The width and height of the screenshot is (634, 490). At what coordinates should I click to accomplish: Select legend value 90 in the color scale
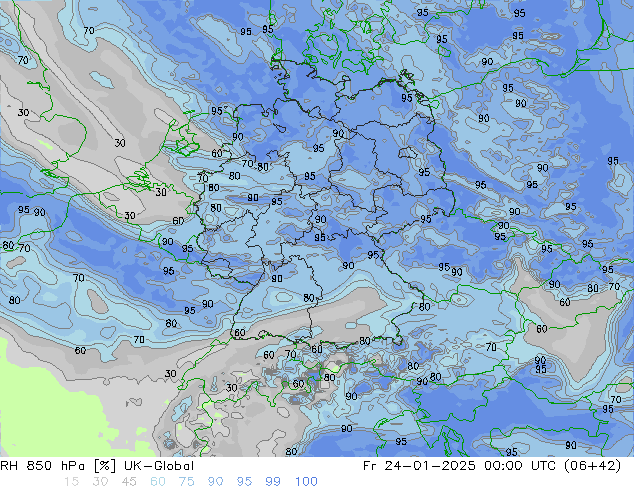pyautogui.click(x=215, y=482)
